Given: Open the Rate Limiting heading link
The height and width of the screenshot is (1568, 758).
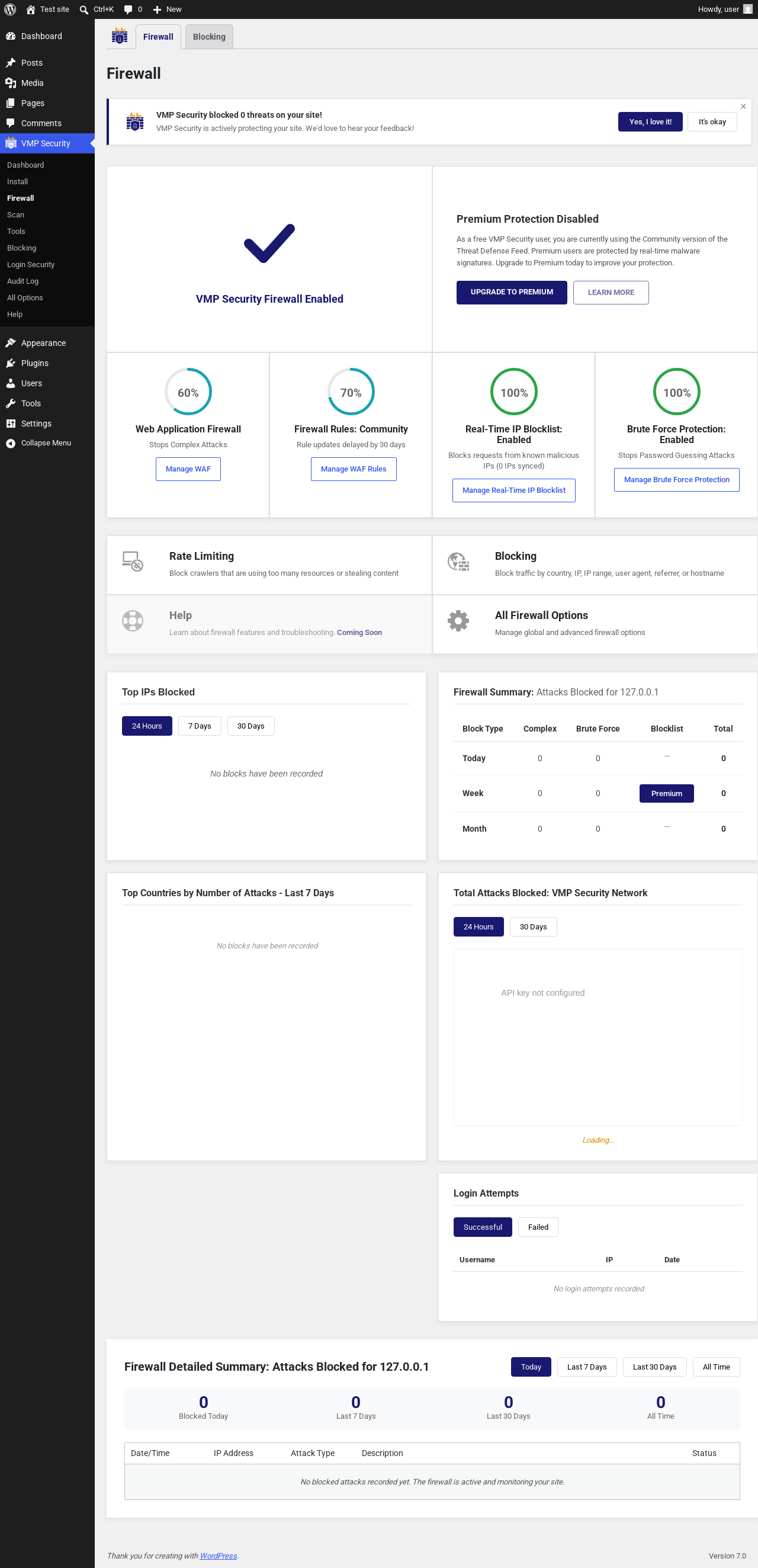Looking at the screenshot, I should click(201, 556).
